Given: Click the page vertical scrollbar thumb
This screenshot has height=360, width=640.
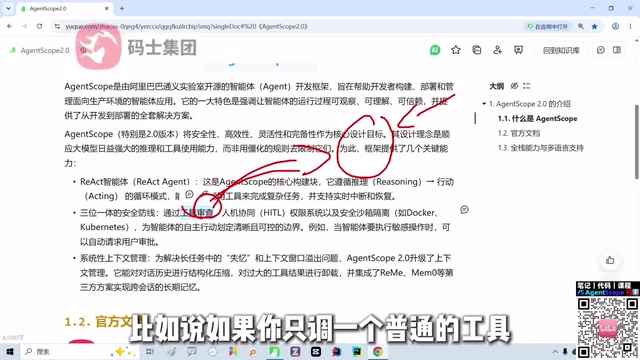Looking at the screenshot, I should pyautogui.click(x=637, y=141).
